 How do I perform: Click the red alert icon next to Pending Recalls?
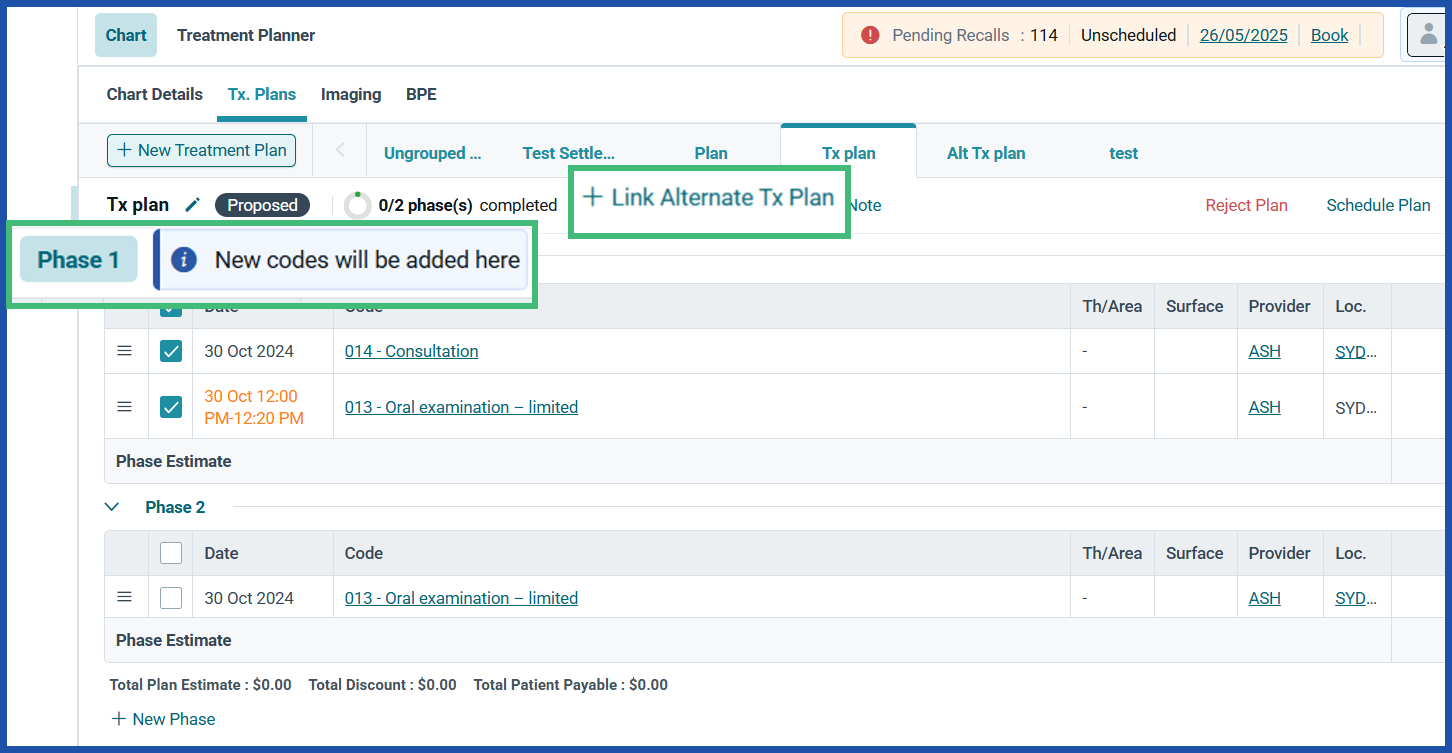(x=869, y=34)
